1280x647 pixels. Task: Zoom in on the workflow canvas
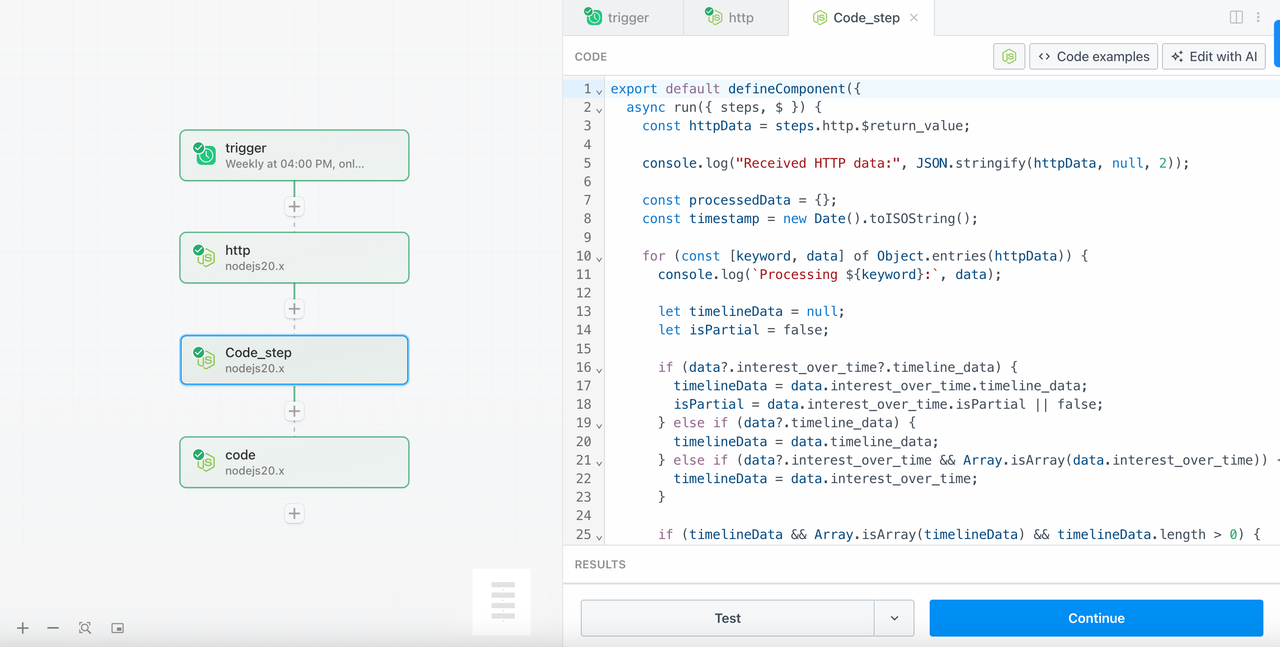[x=23, y=628]
